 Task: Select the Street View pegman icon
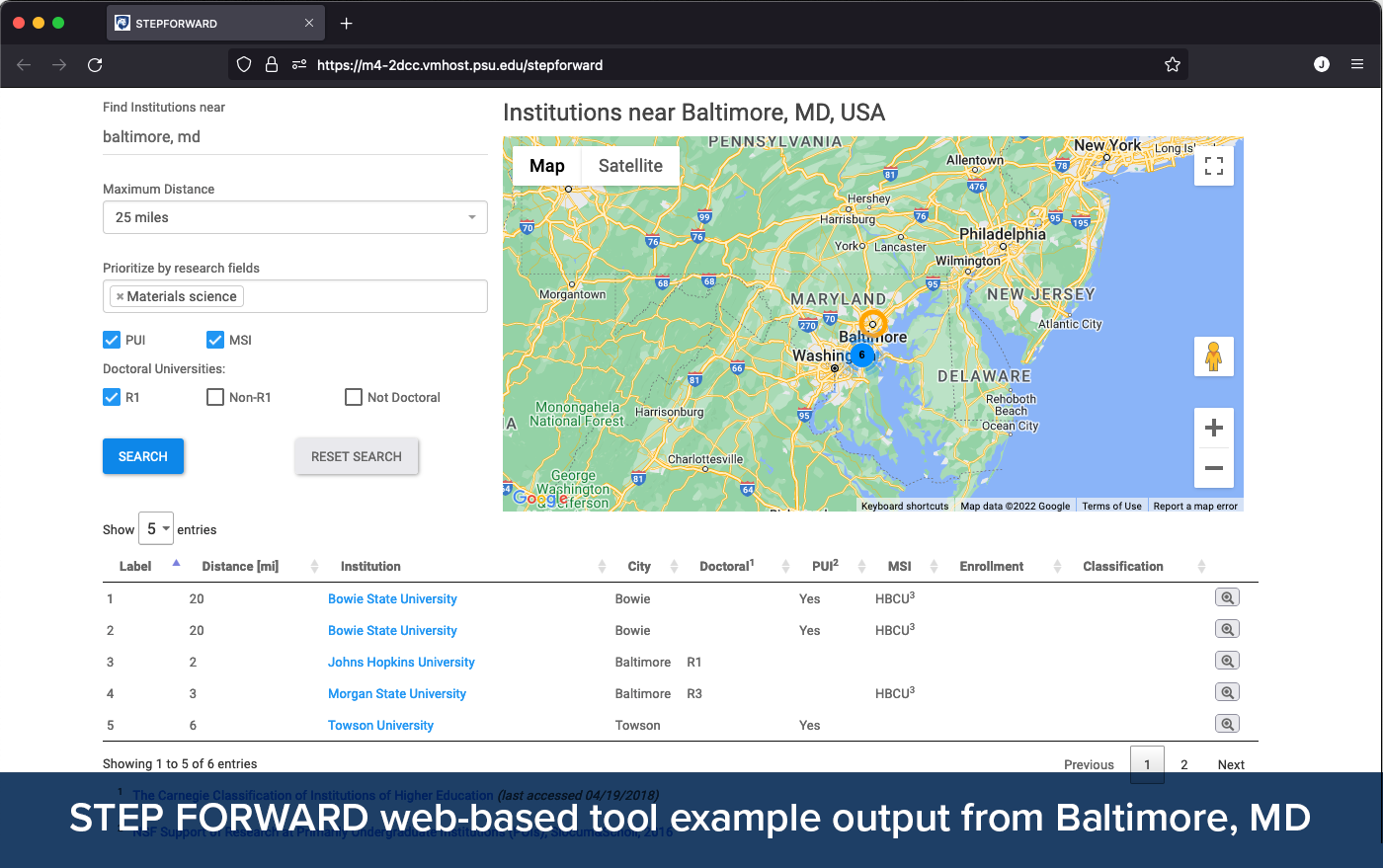point(1214,356)
